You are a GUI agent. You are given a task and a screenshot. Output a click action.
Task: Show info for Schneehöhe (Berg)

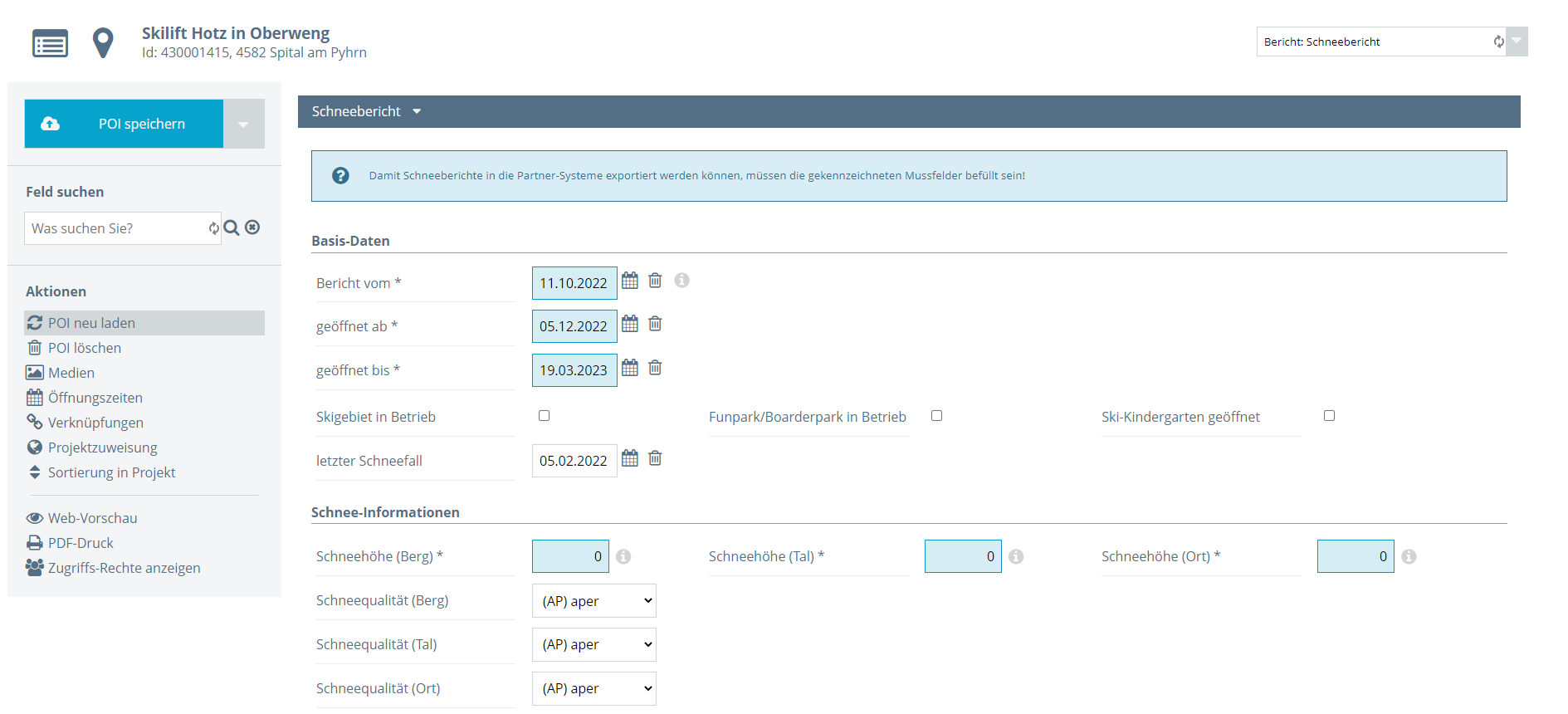[x=623, y=556]
